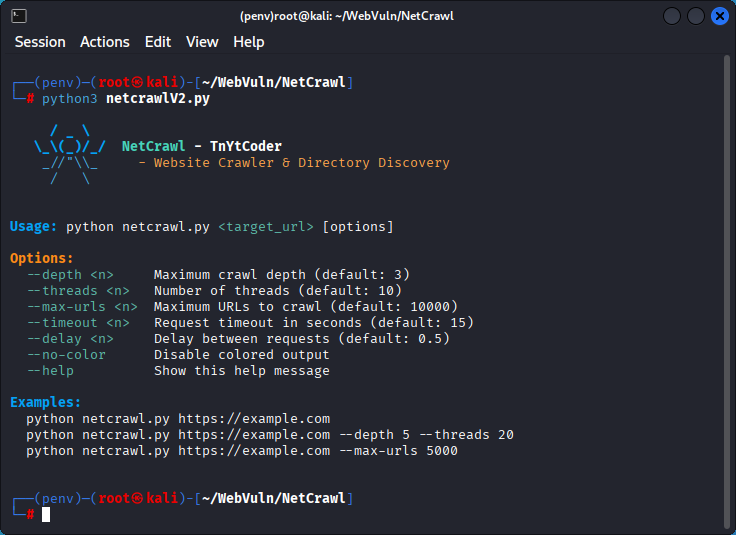Click the 'Options:' heading
This screenshot has width=736, height=535.
pos(42,258)
